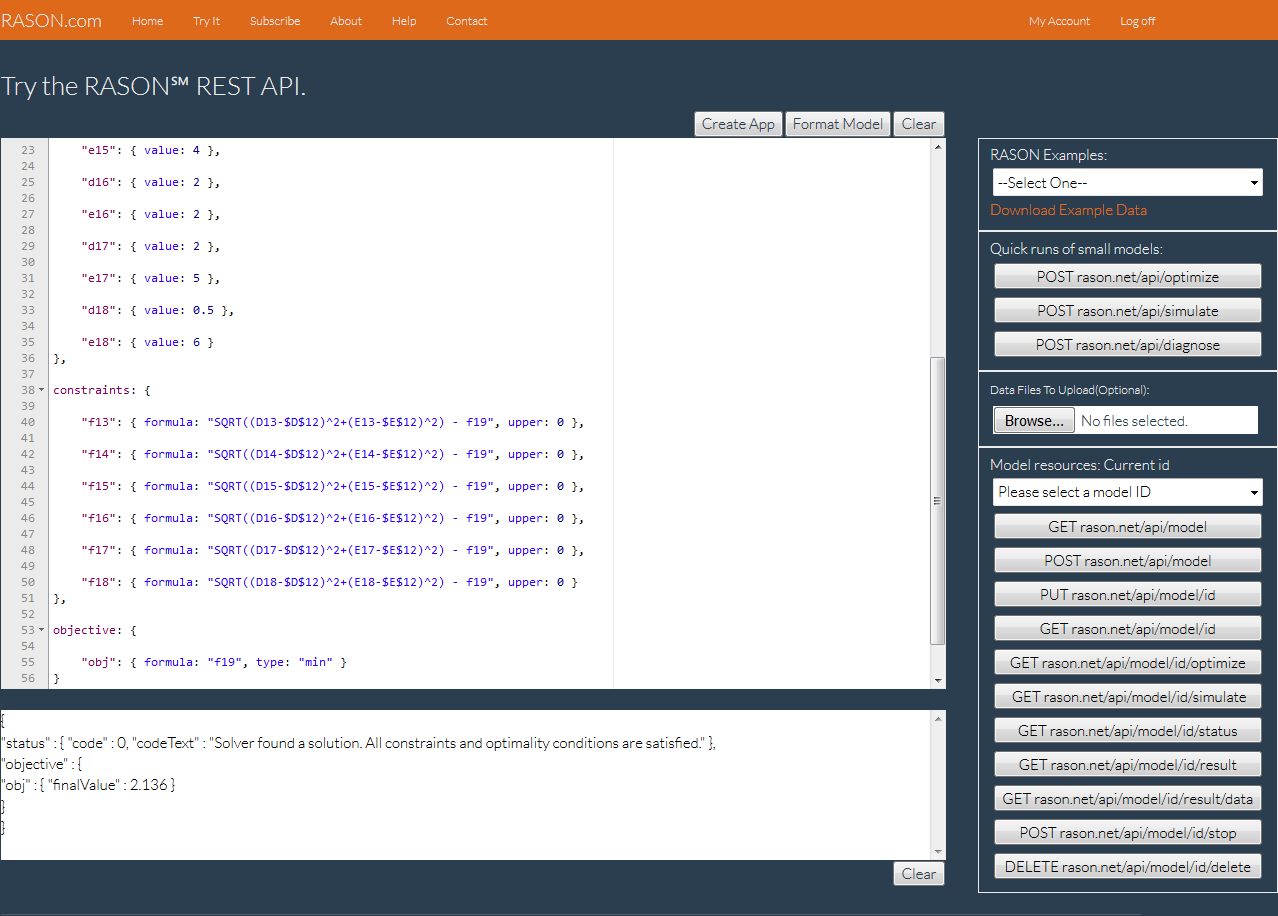This screenshot has height=916, width=1278.
Task: Collapse the objective section fold arrow
Action: coord(41,630)
